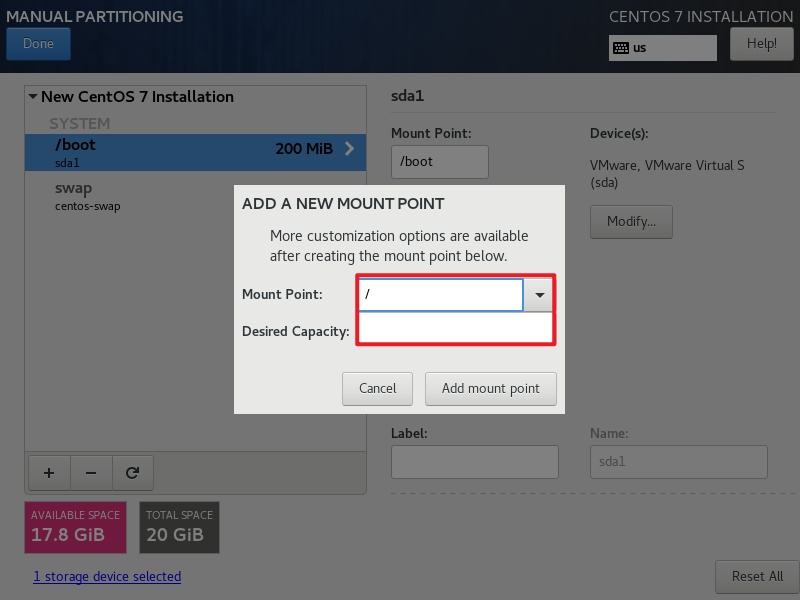The image size is (800, 600).
Task: Expand the SYSTEM group header
Action: pos(79,123)
